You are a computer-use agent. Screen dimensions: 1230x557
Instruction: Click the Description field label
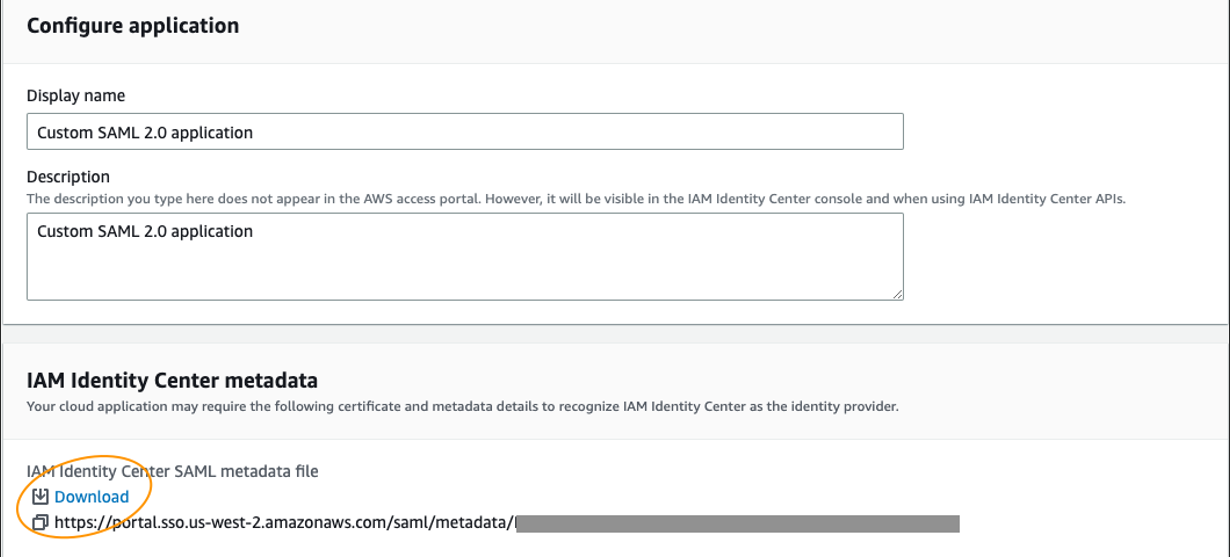pyautogui.click(x=68, y=177)
